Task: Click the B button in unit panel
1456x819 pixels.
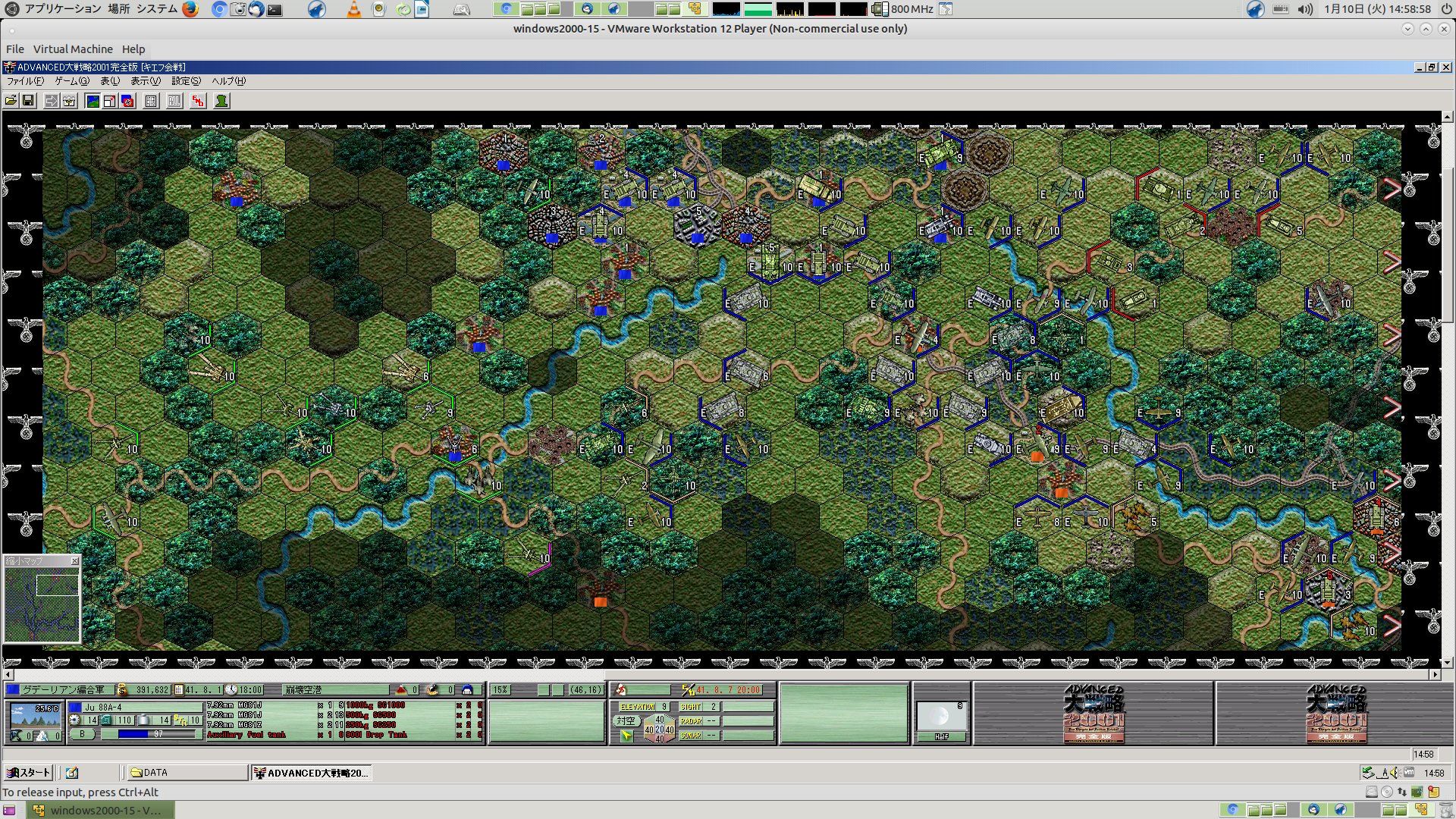Action: (83, 734)
